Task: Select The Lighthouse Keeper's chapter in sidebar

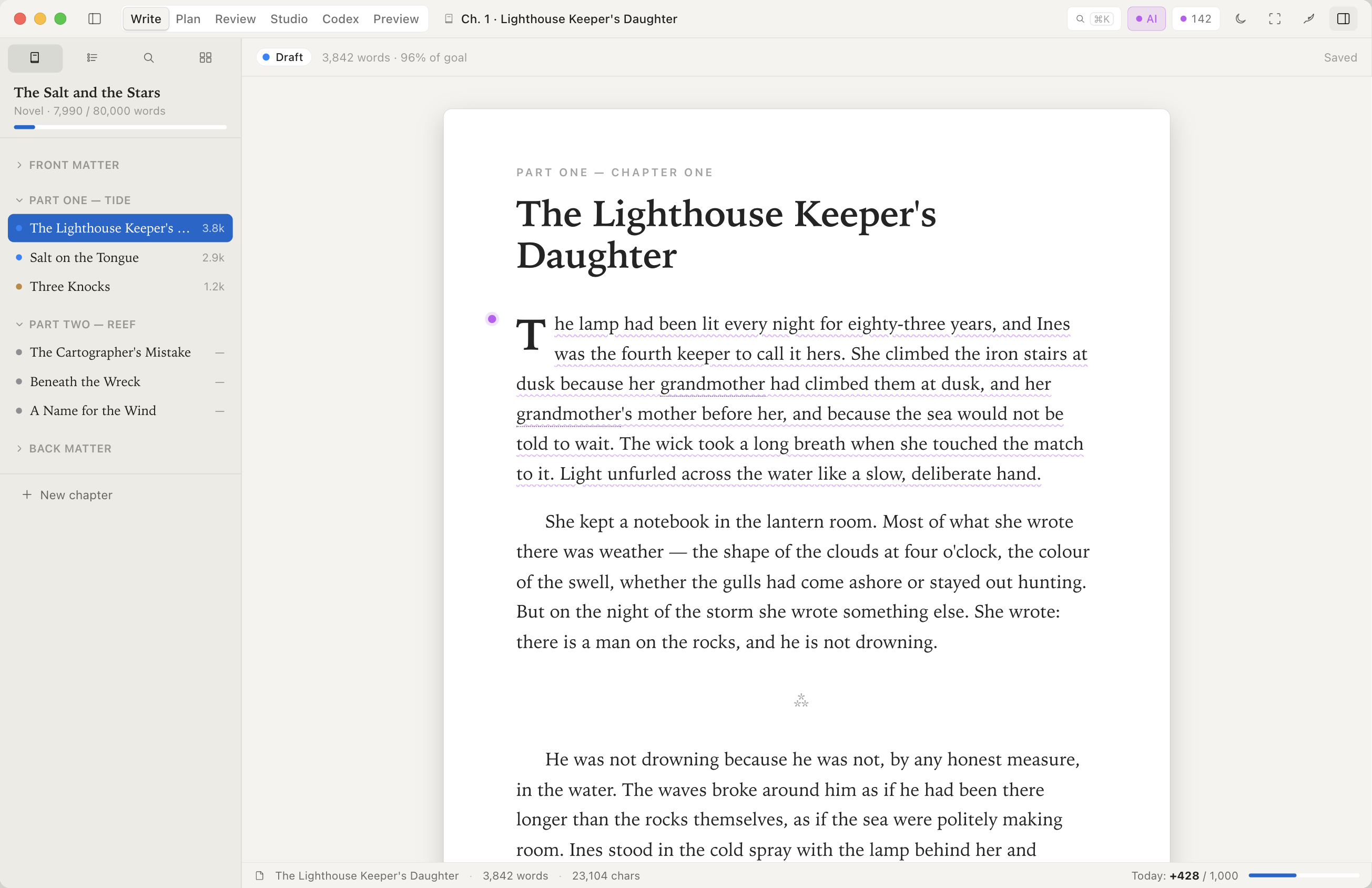Action: point(120,228)
